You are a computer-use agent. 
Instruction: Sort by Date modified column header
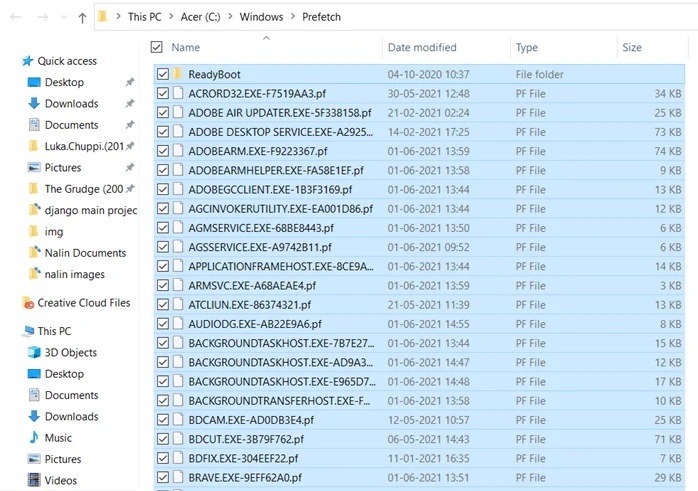coord(422,48)
